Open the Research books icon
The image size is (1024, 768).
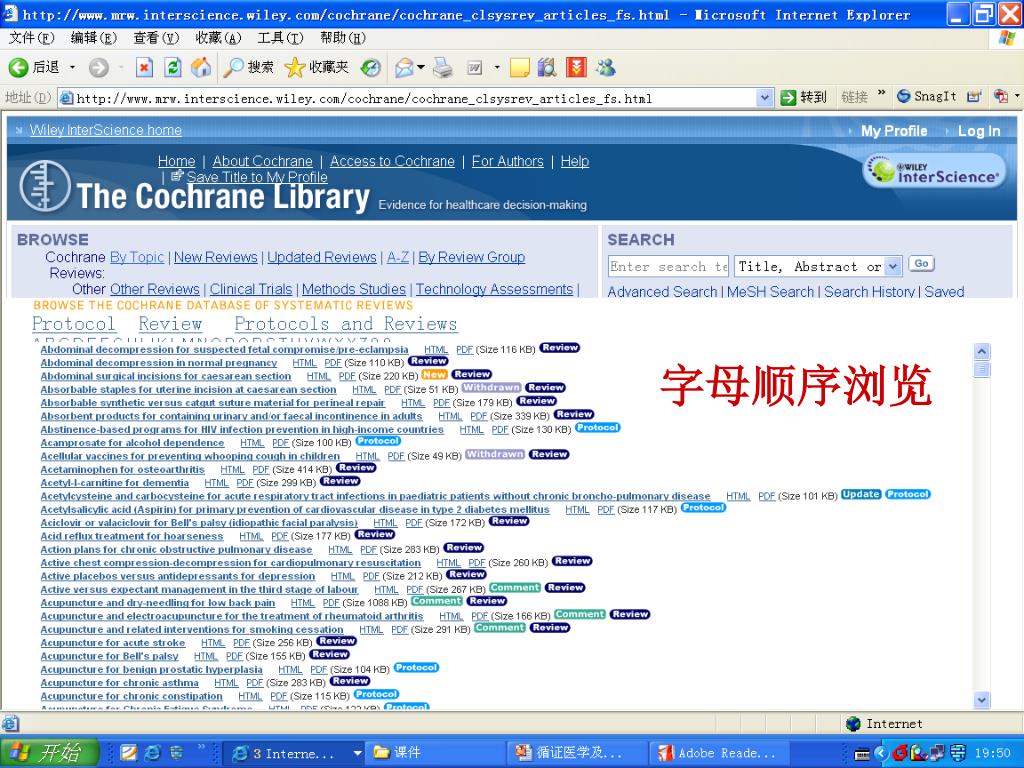[547, 67]
